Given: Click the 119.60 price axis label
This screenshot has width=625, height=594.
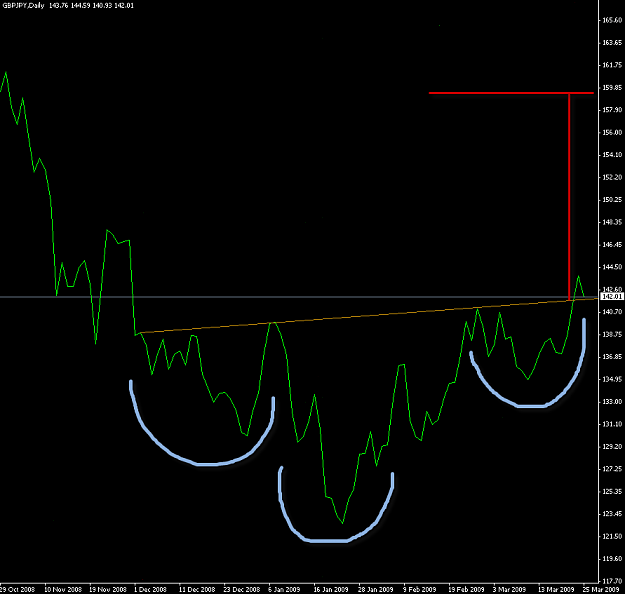Looking at the screenshot, I should (x=612, y=559).
